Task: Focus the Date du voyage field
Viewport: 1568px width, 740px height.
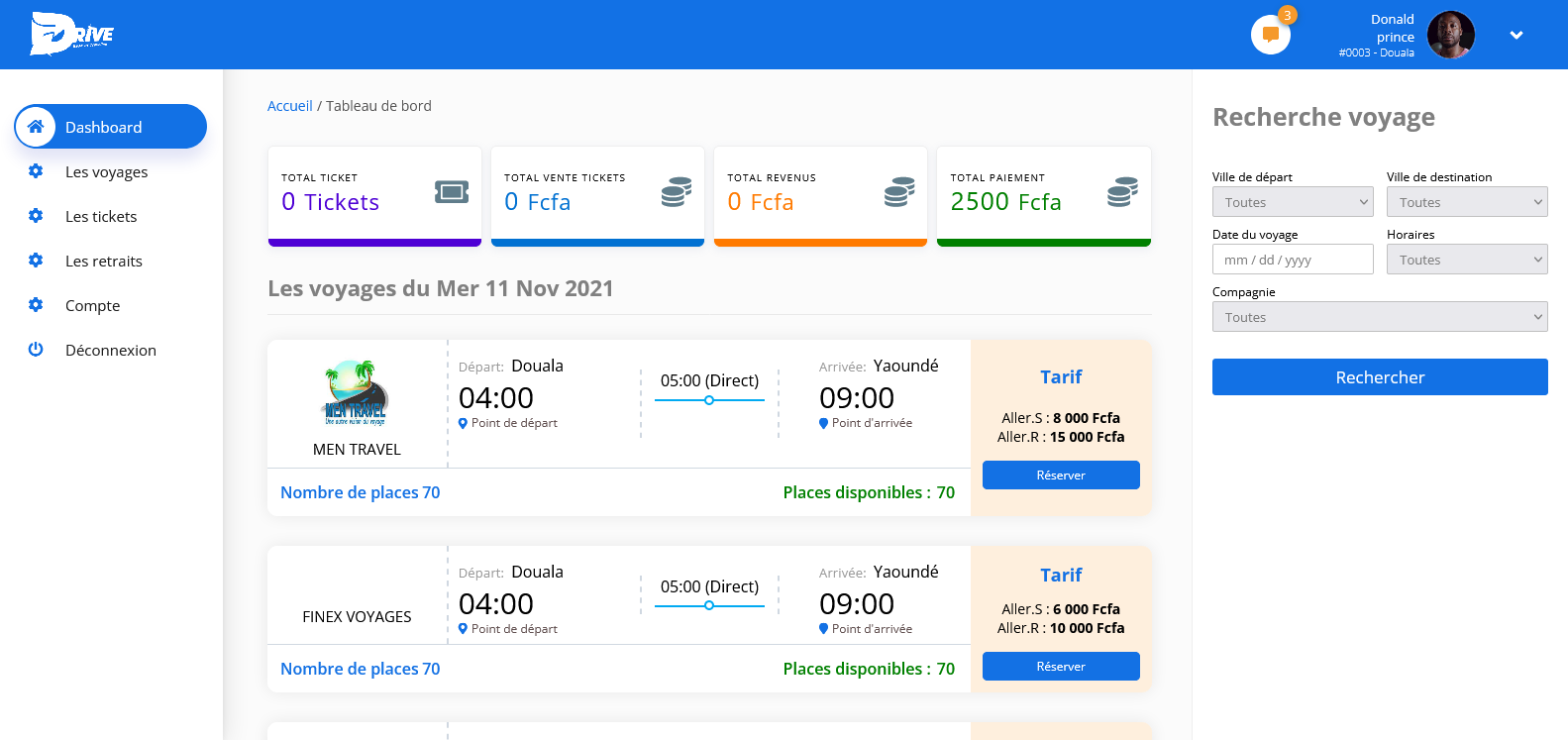Action: coord(1293,260)
